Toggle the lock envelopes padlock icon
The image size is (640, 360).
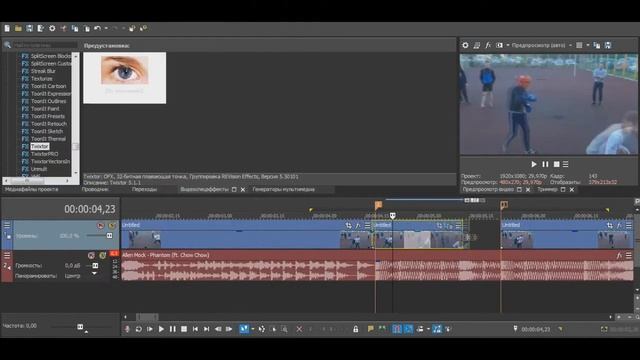[356, 329]
